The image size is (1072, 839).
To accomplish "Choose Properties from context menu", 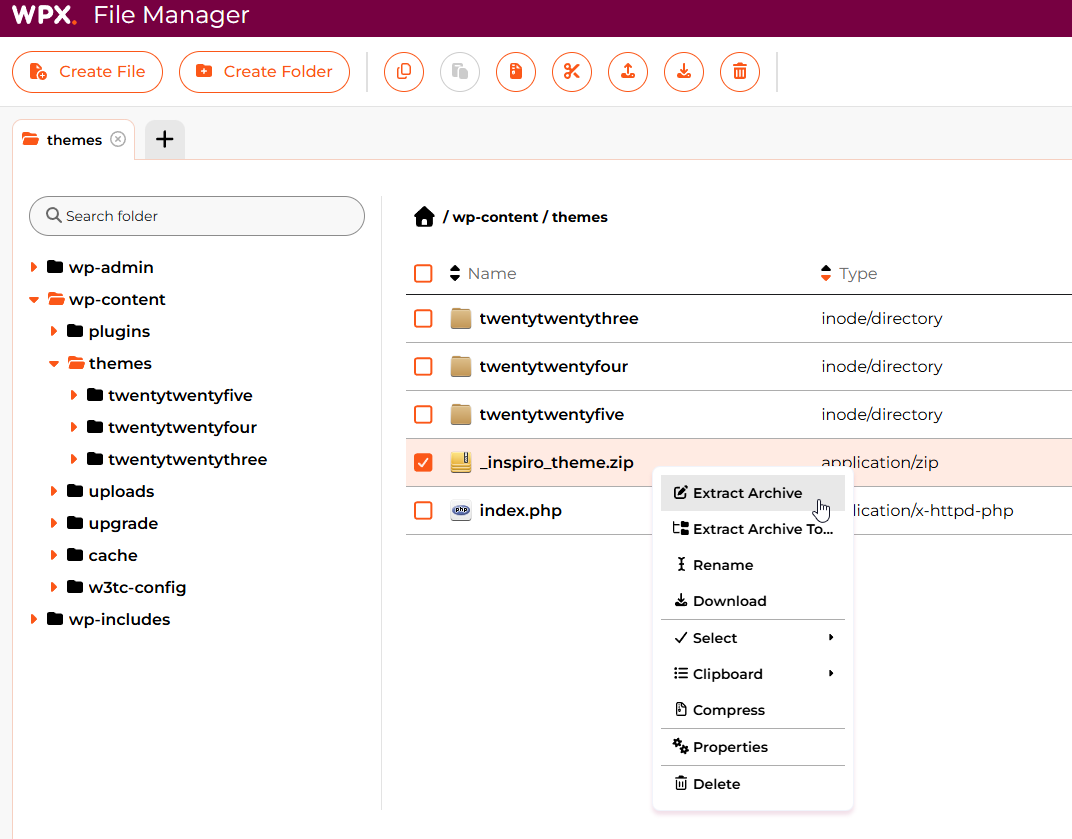I will pos(753,747).
